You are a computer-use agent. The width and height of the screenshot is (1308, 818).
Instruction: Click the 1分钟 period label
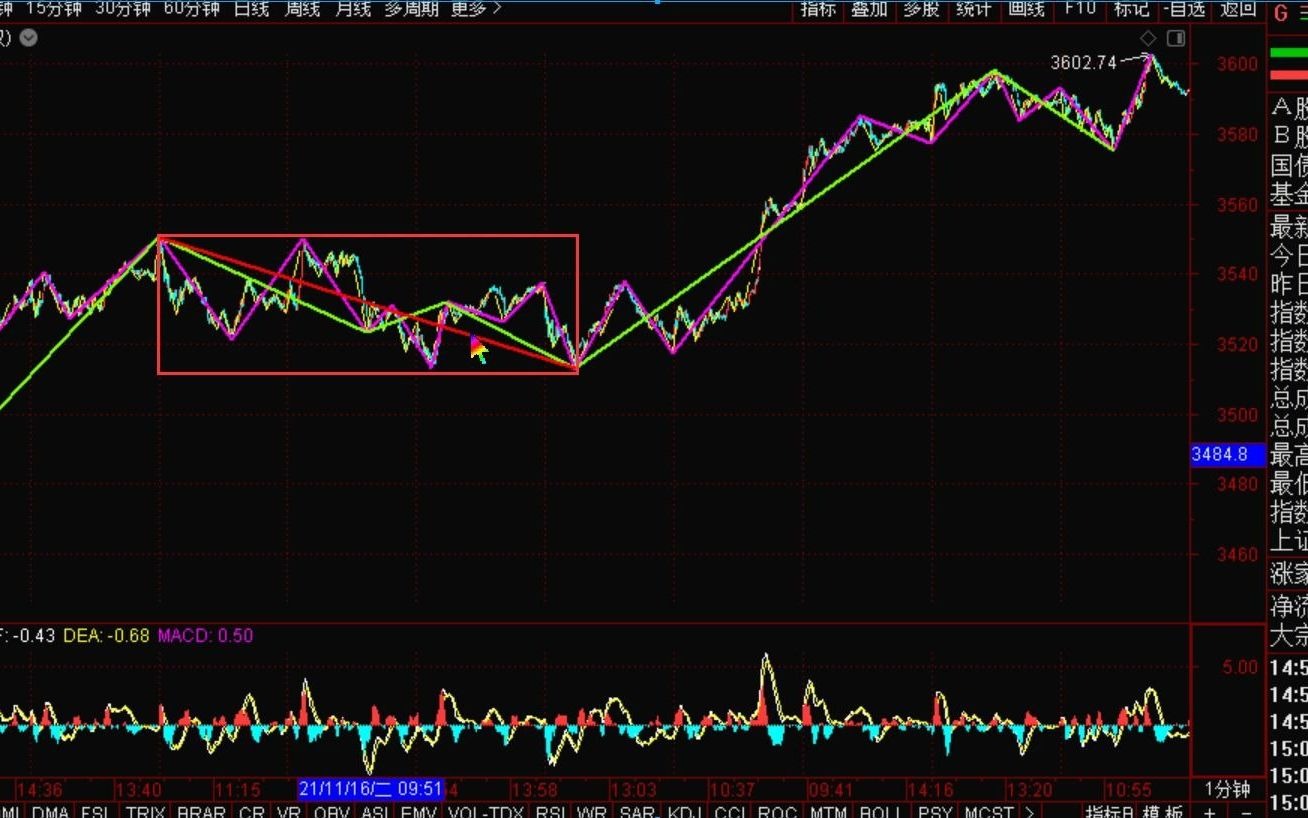click(x=1227, y=789)
